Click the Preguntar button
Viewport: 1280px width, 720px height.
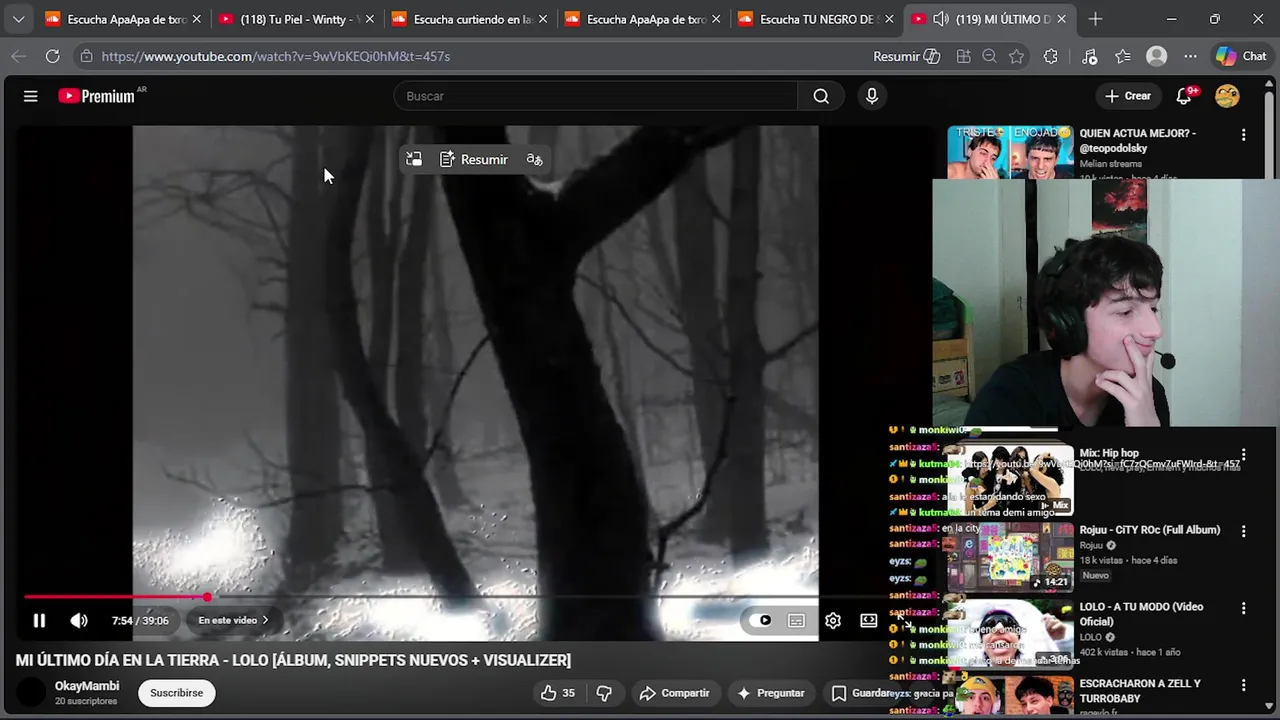tap(770, 693)
